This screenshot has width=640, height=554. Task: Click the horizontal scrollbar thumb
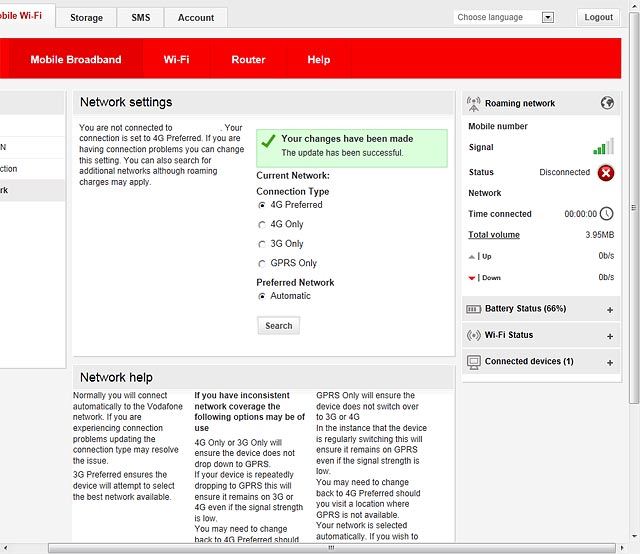coord(331,548)
